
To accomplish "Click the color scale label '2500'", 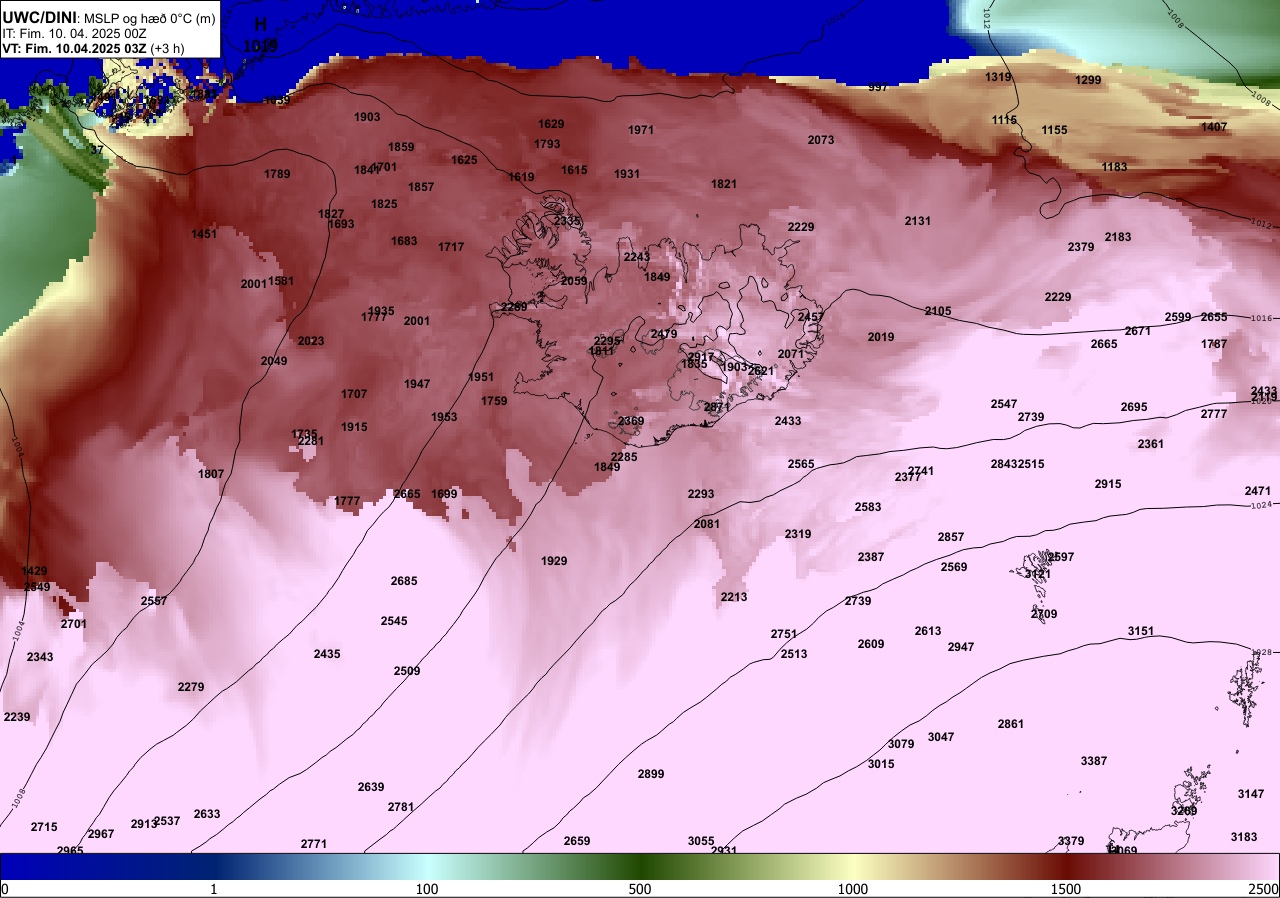I will click(x=1265, y=889).
